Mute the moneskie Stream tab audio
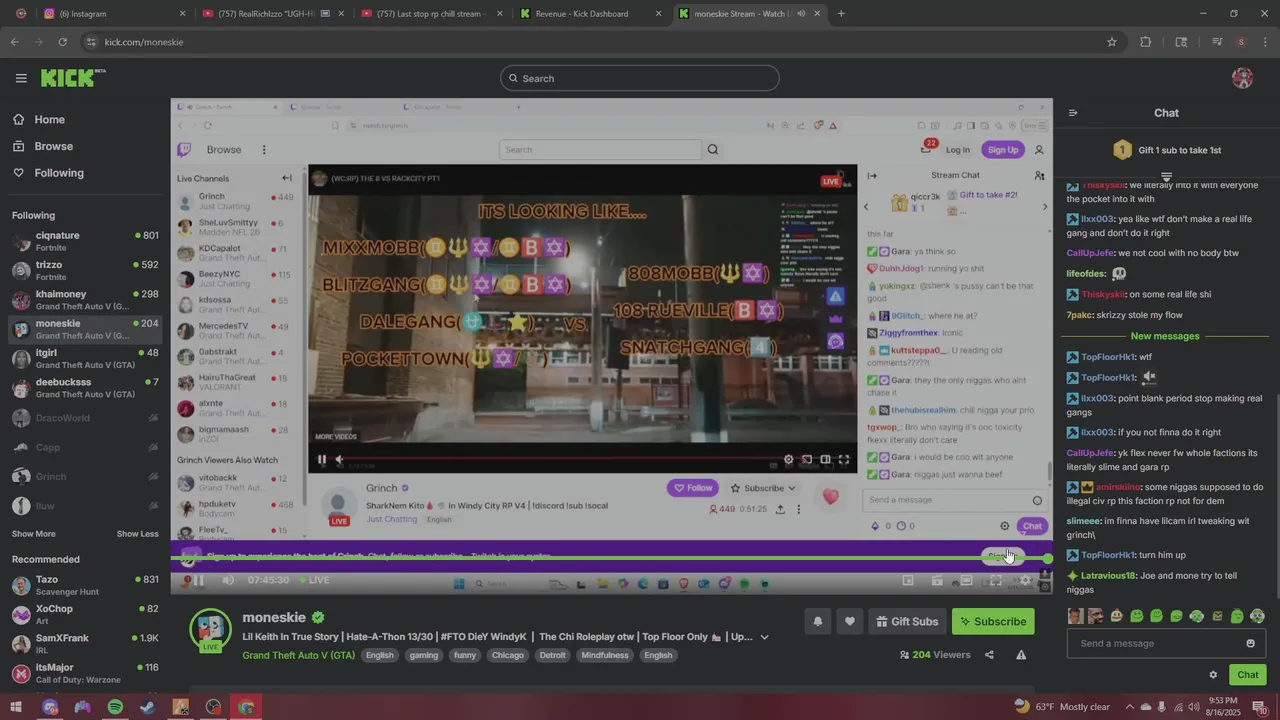This screenshot has width=1280, height=720. [801, 14]
